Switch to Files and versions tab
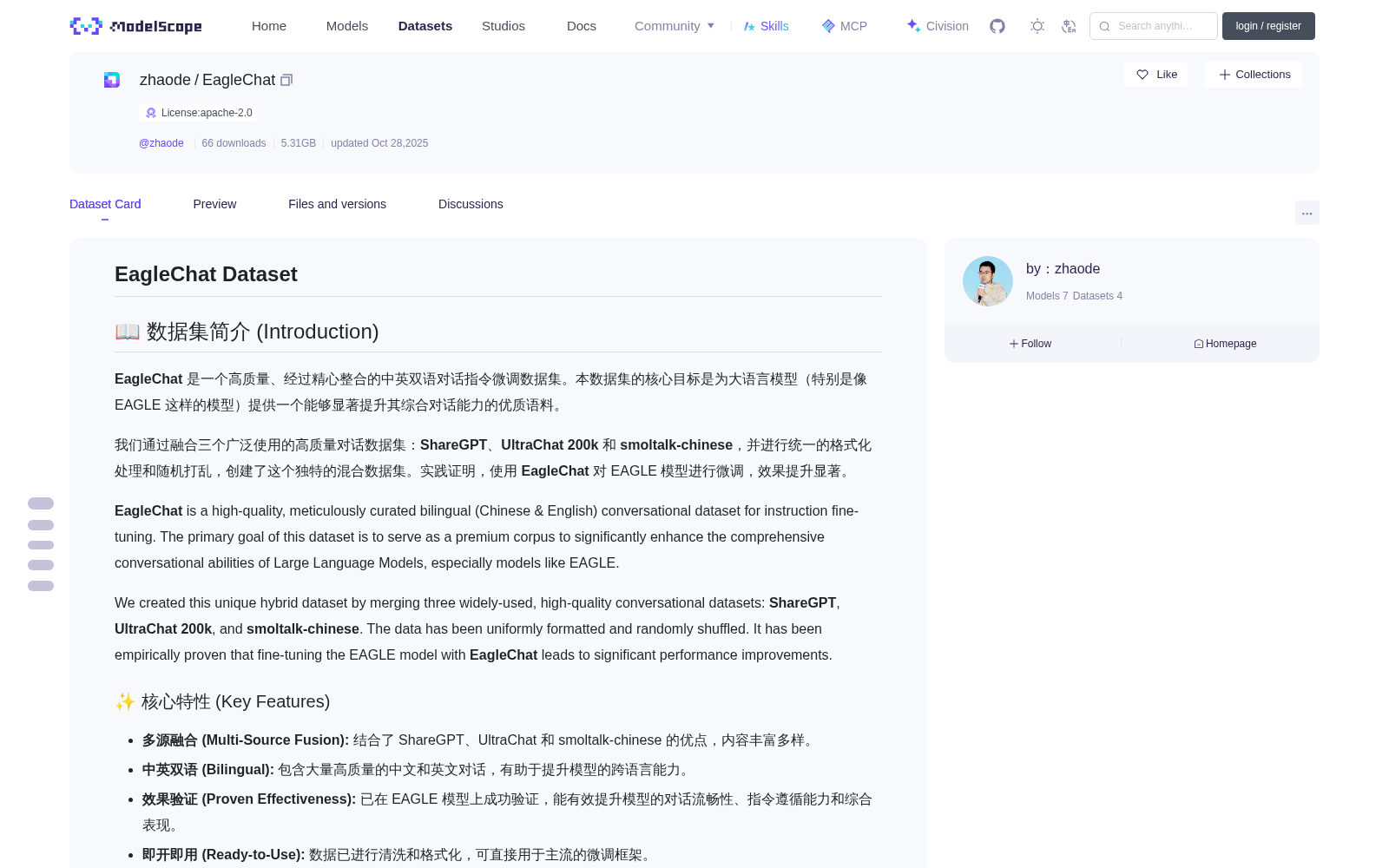1389x868 pixels. (x=337, y=204)
